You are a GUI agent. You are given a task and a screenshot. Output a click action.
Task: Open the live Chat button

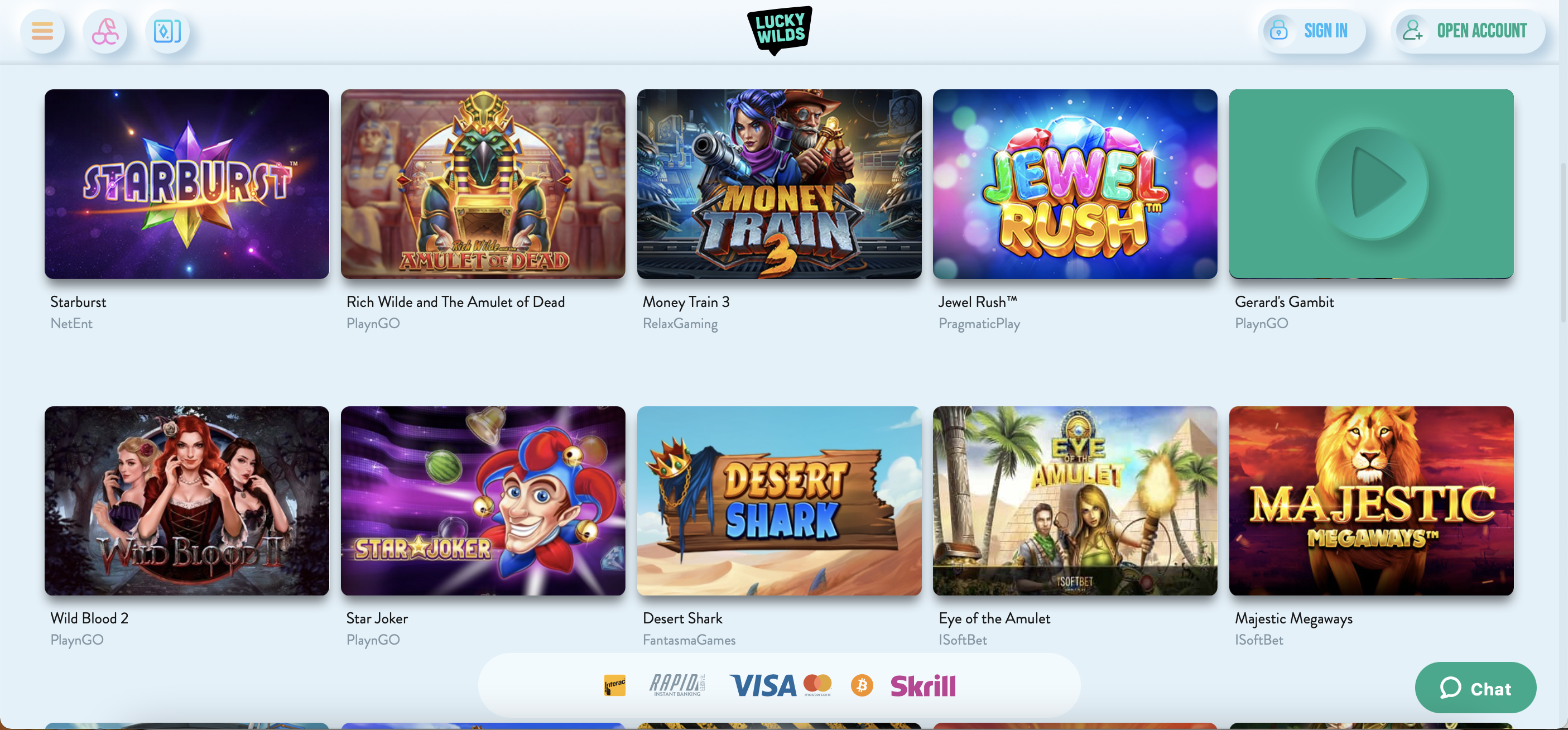point(1475,688)
